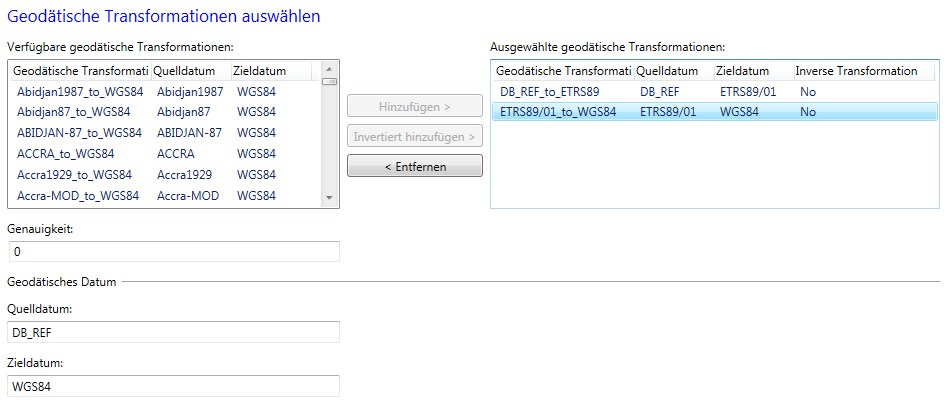Click the Invertiert hinzufügen button
947x411 pixels.
point(414,136)
